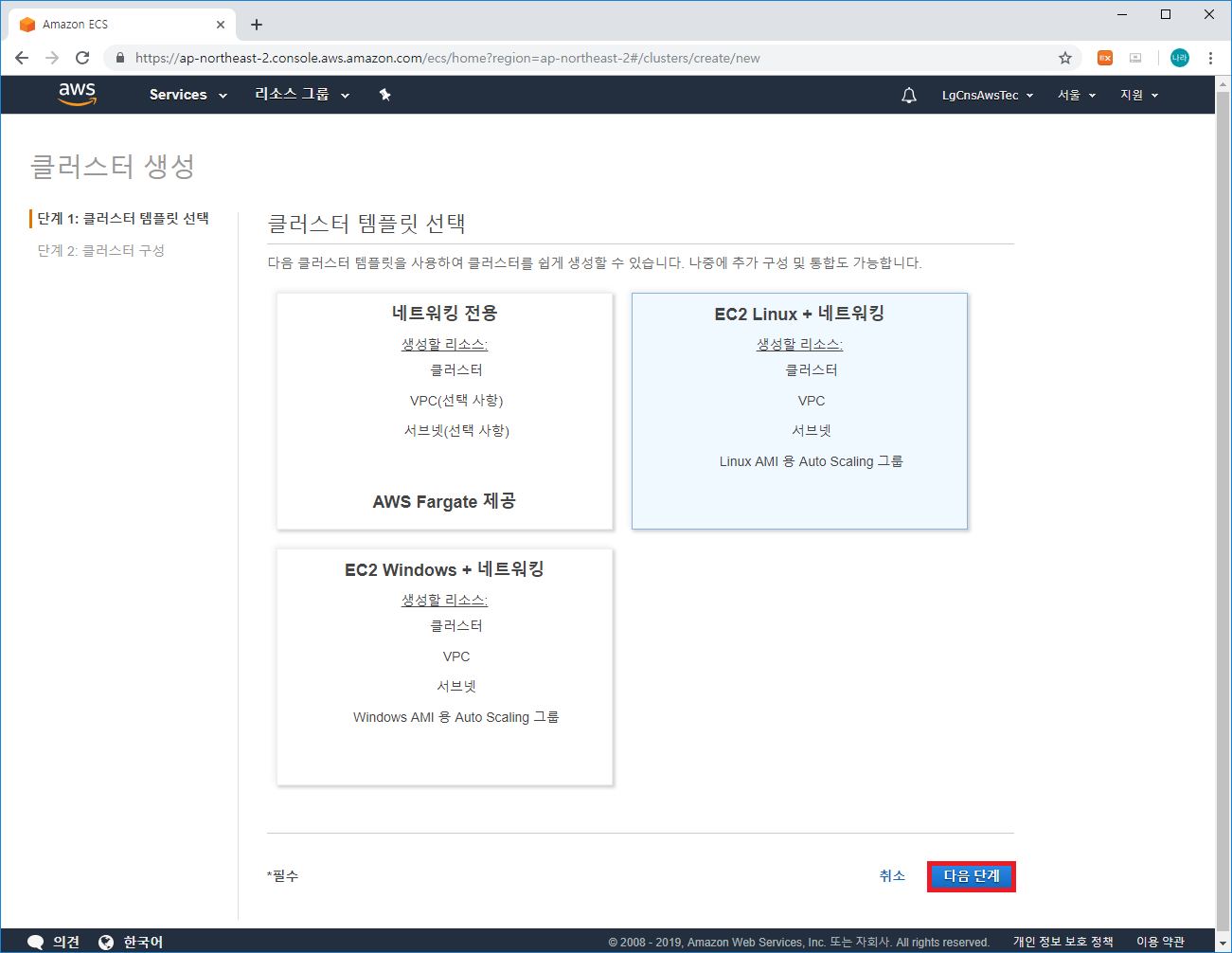Click 'AWS Fargate 제공' text
This screenshot has height=953, width=1232.
point(444,501)
